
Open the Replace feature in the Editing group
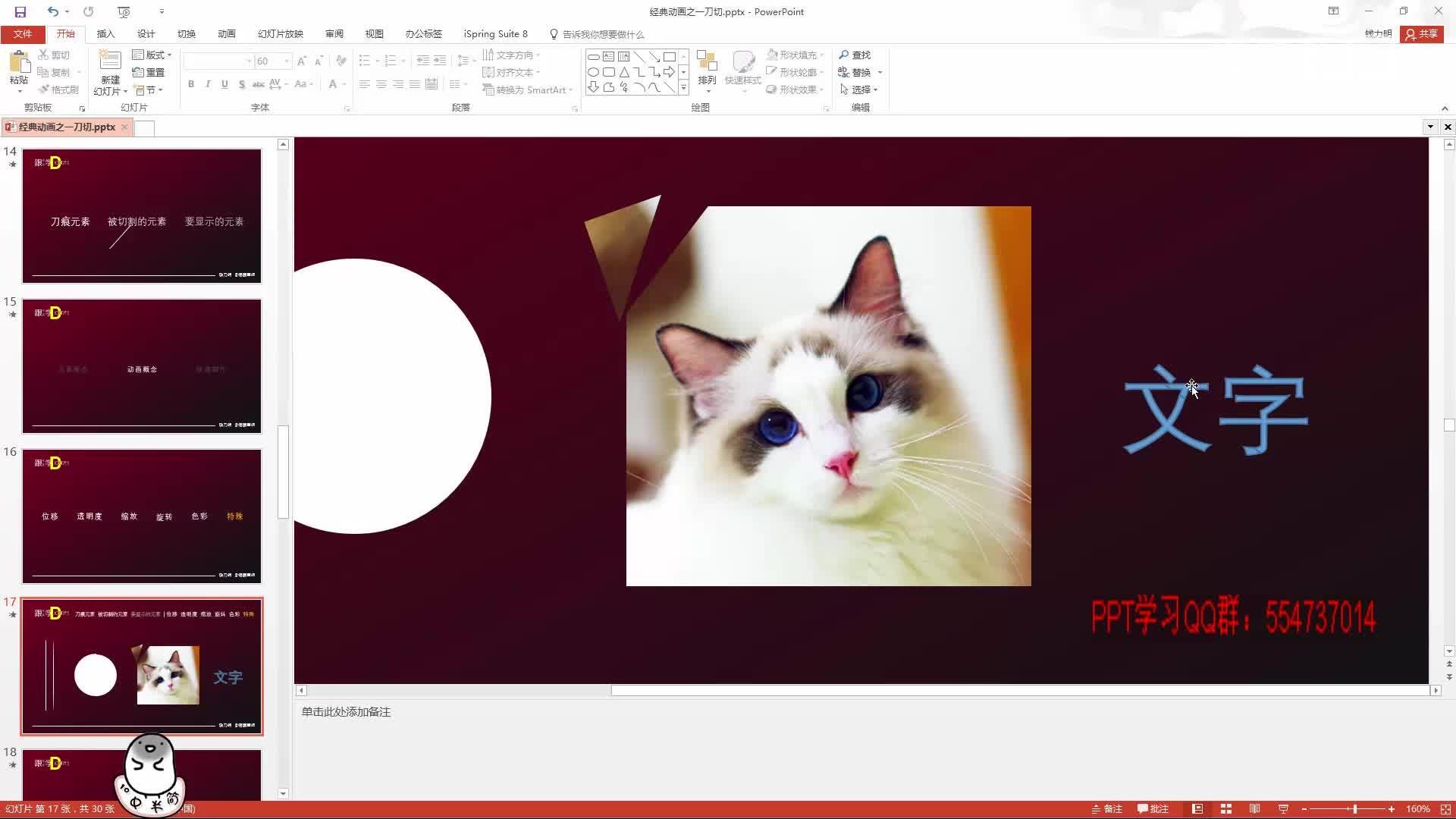tap(859, 72)
